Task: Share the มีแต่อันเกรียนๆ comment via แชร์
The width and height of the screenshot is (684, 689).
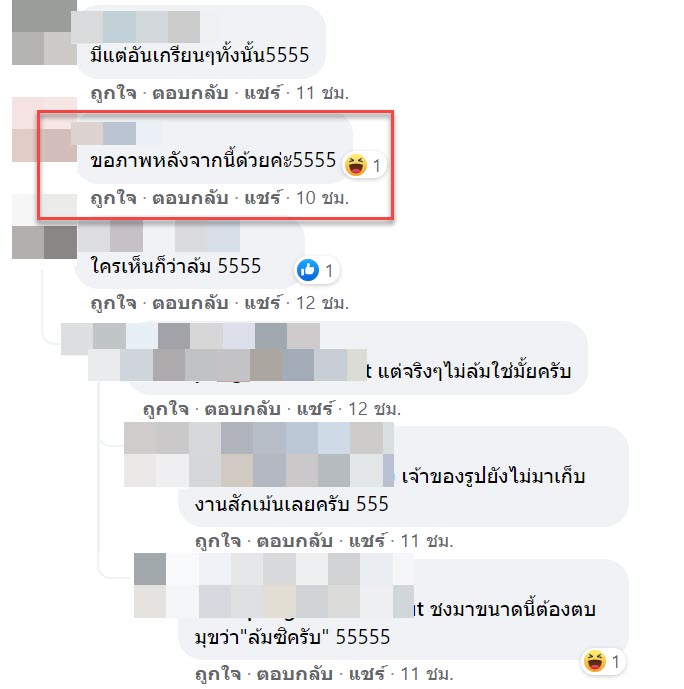Action: coord(262,93)
